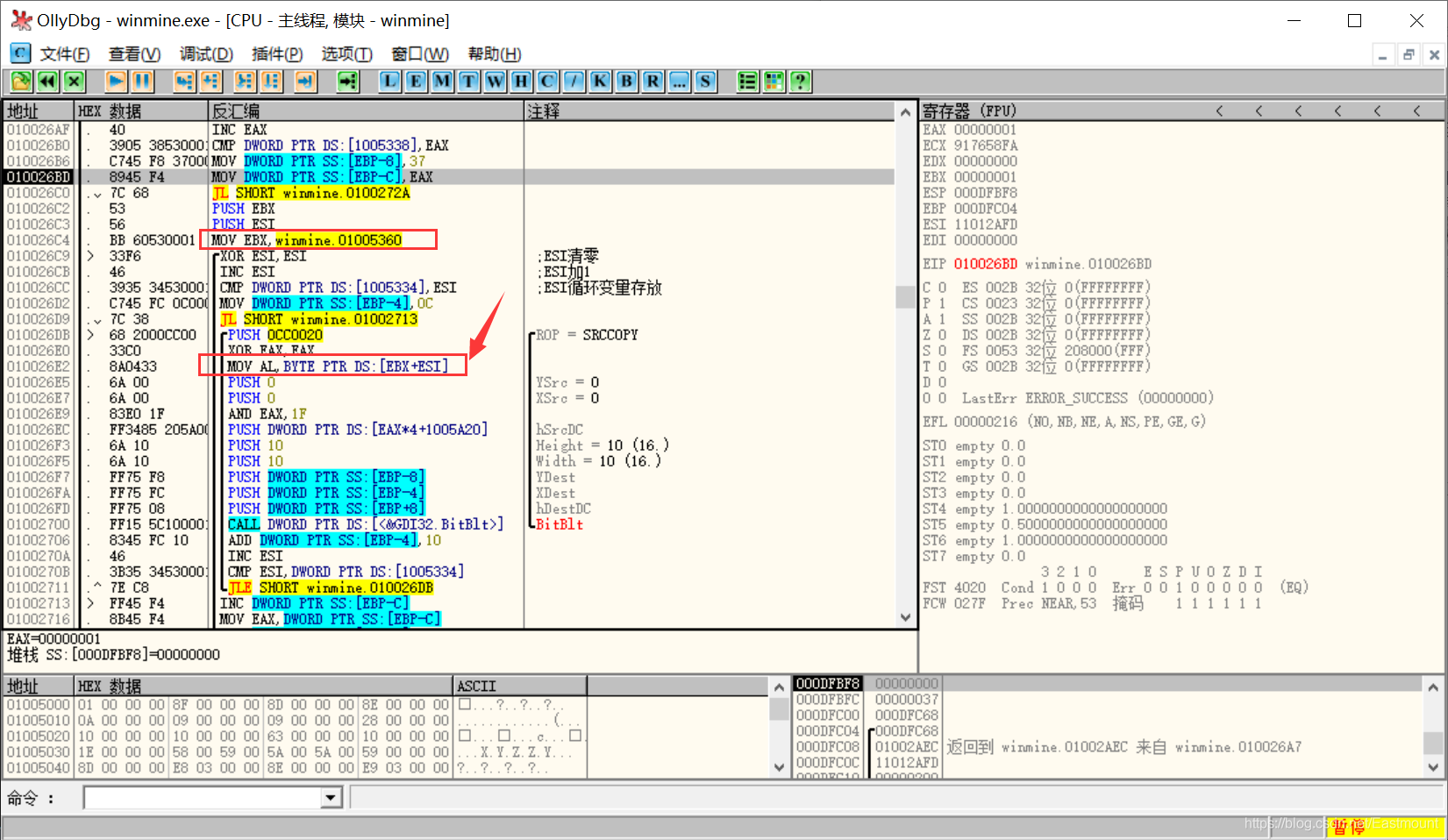Screen dimensions: 1448x840
Task: Toggle register view via 寄存器 (FPU) header
Action: coord(969,111)
